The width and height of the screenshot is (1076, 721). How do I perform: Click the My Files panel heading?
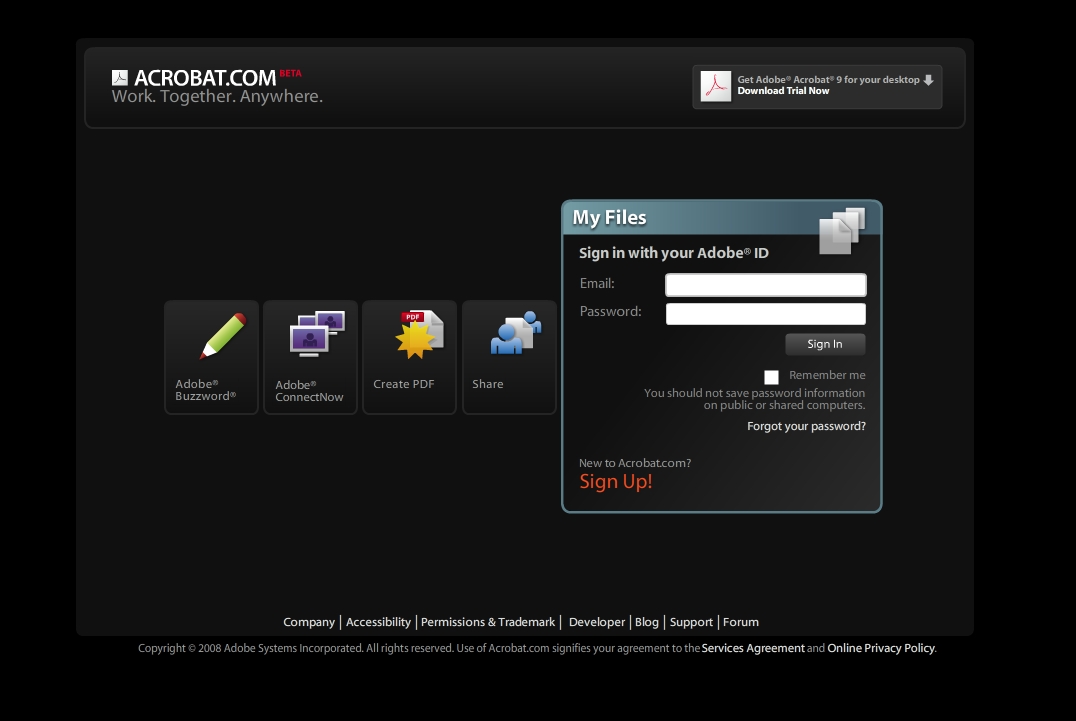pos(609,217)
